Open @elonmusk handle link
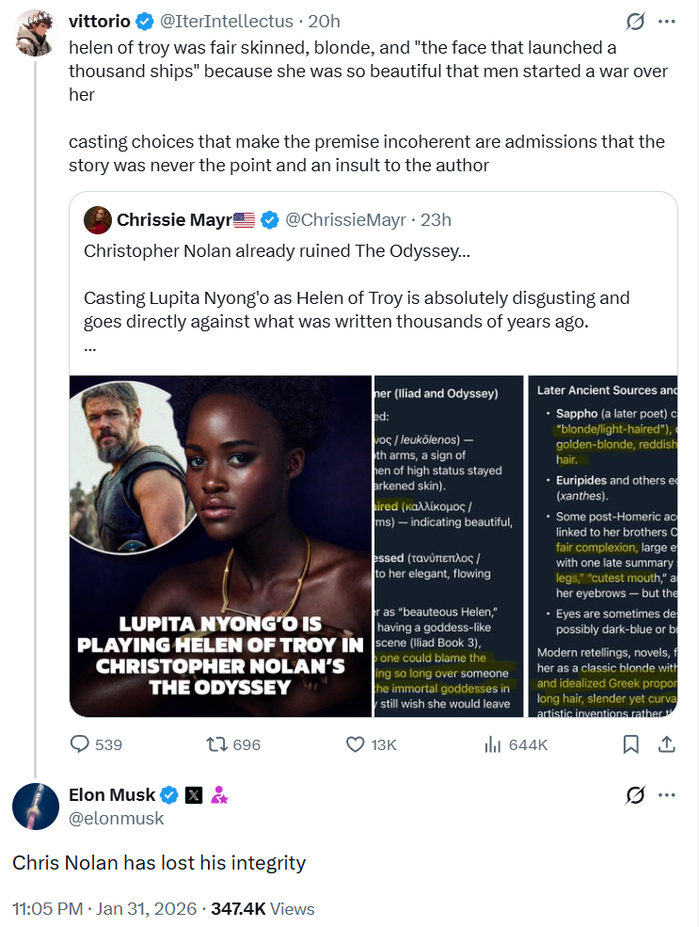Viewport: 700px width, 927px height. (x=116, y=818)
